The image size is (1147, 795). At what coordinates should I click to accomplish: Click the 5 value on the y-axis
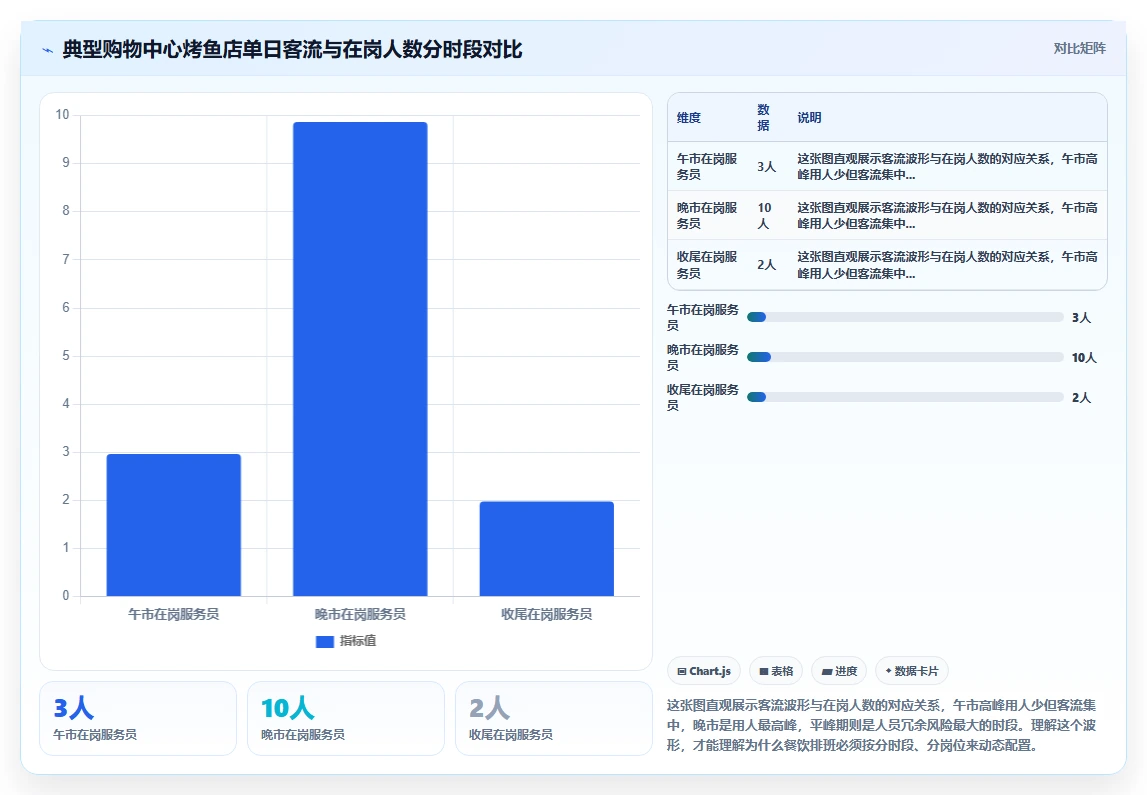66,355
